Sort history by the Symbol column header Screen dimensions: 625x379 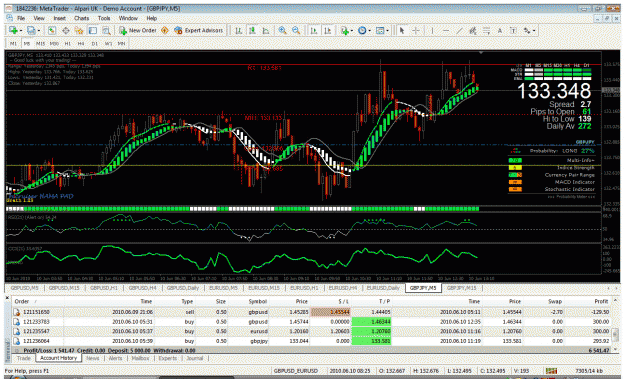click(x=257, y=301)
